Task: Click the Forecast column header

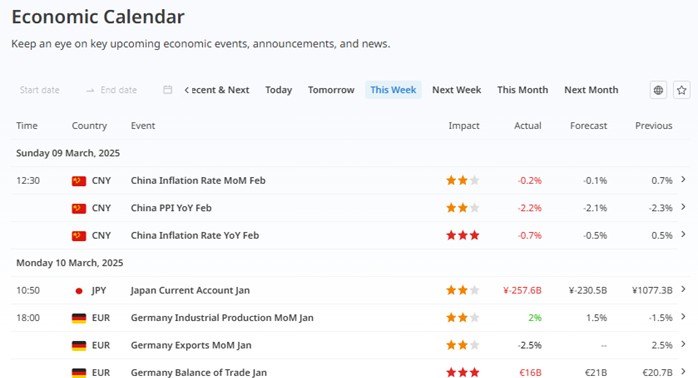Action: 588,126
